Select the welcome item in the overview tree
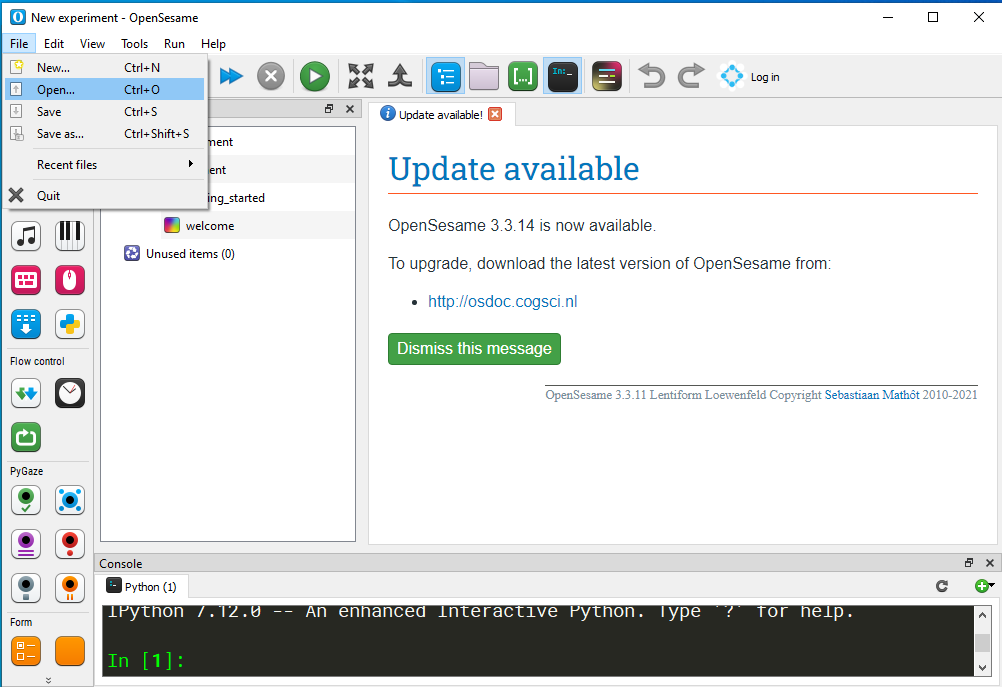Screen dimensions: 1002x687 [x=210, y=226]
